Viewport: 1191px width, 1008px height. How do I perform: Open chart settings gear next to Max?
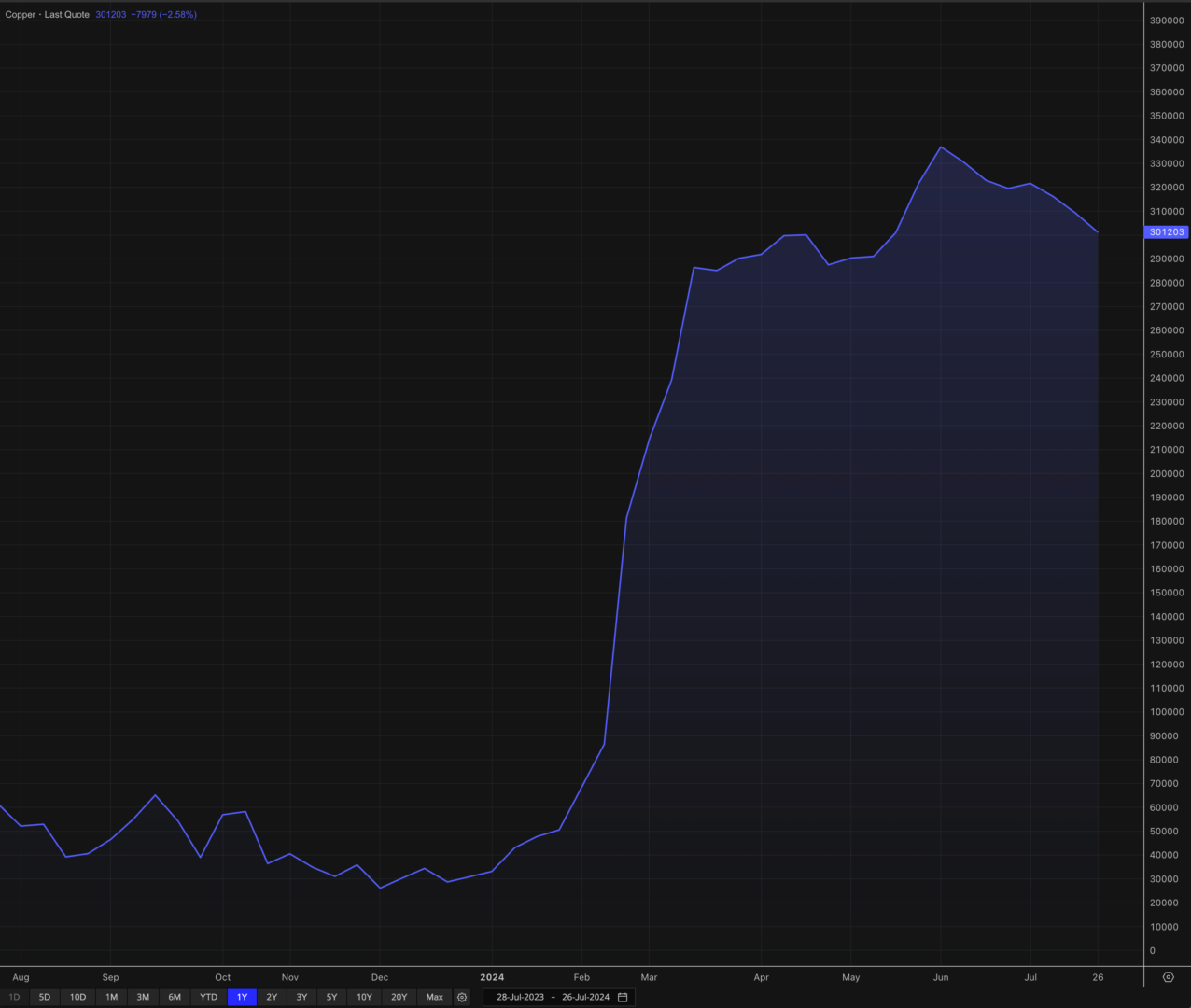(462, 997)
